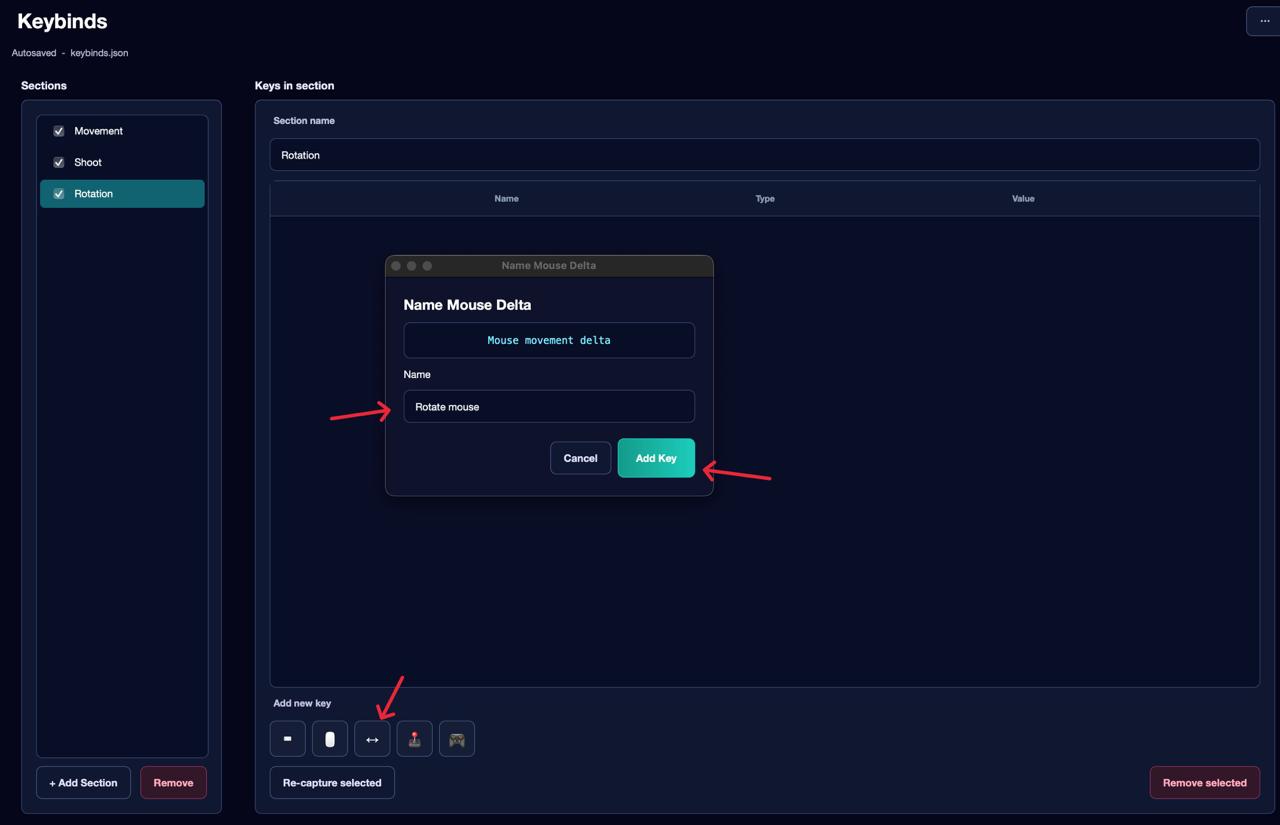Screen dimensions: 1280x825
Task: Click the Value column header
Action: (1023, 199)
